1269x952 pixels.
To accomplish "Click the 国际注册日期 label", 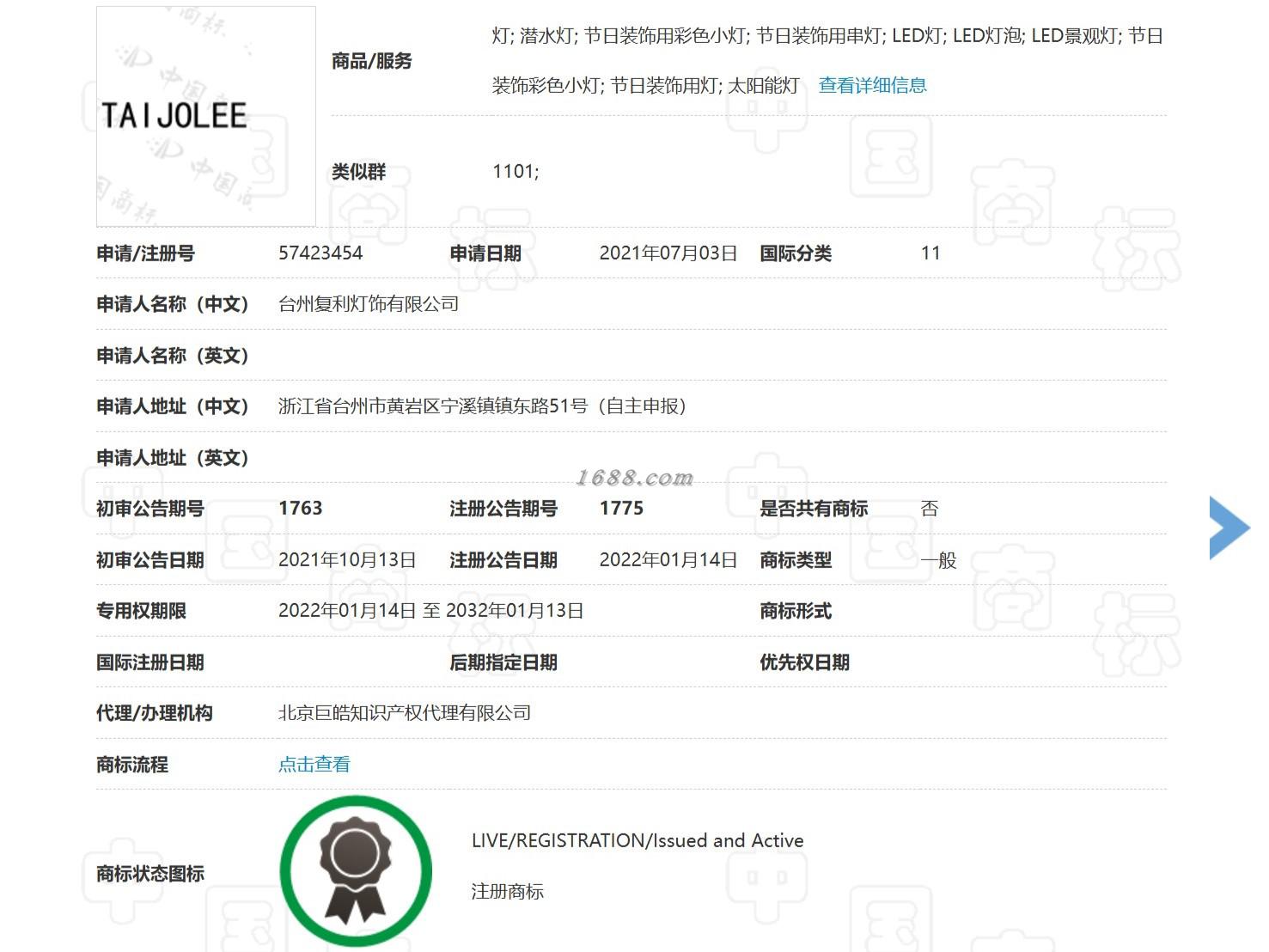I will pos(150,662).
